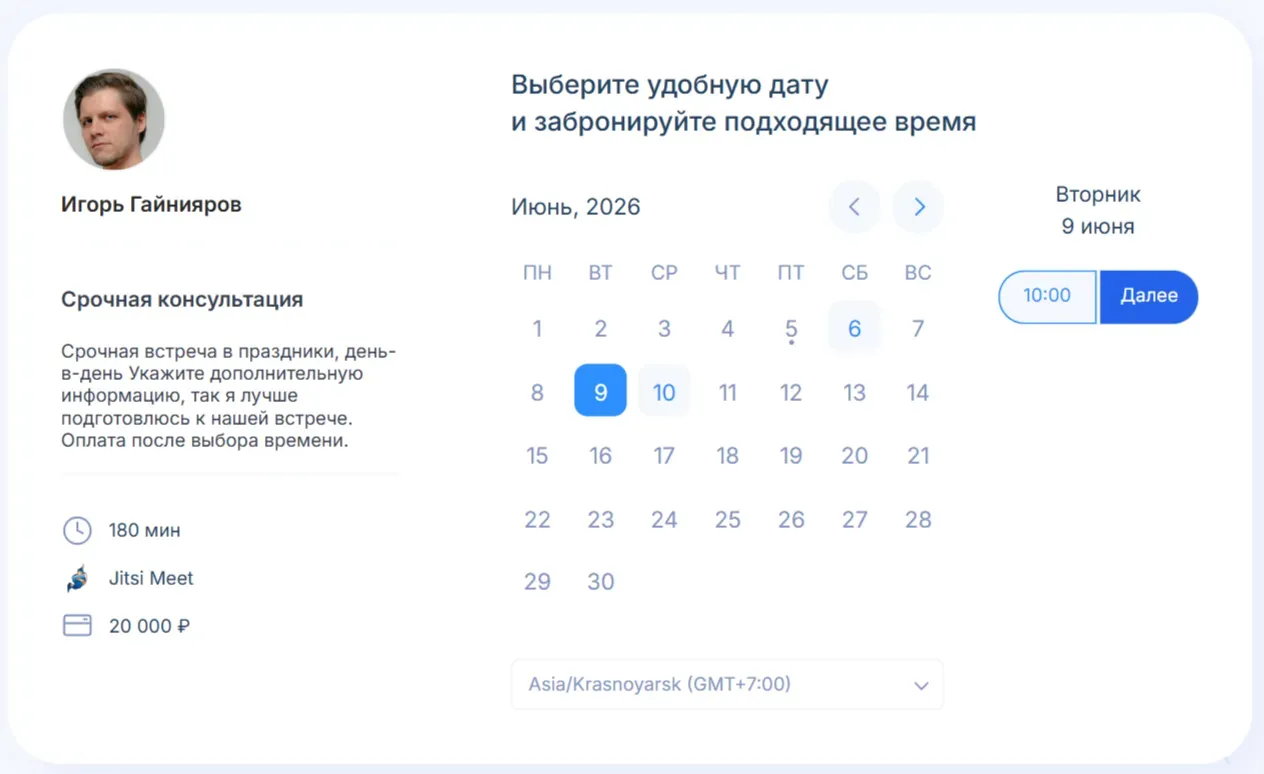This screenshot has height=774, width=1264.
Task: Click date 12 in the calendar
Action: 791,392
